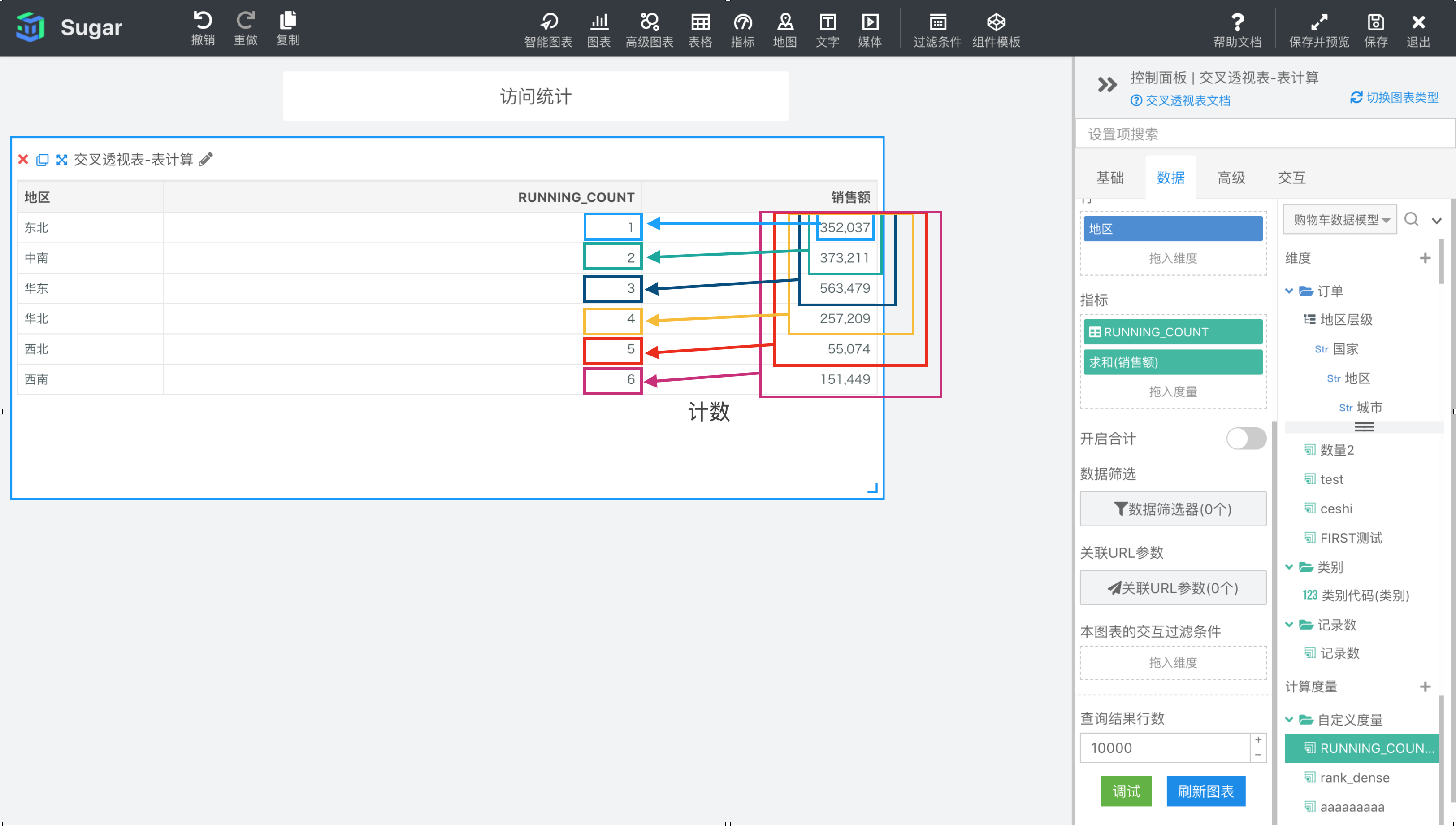
Task: Switch to the 高级 tab
Action: 1231,178
